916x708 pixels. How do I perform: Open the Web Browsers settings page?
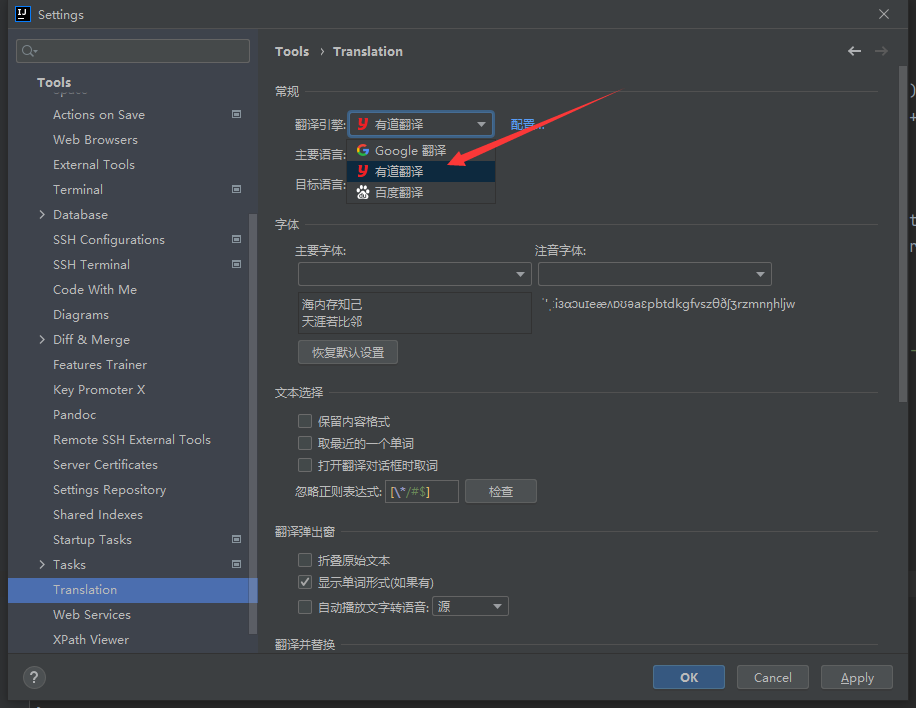[x=95, y=140]
